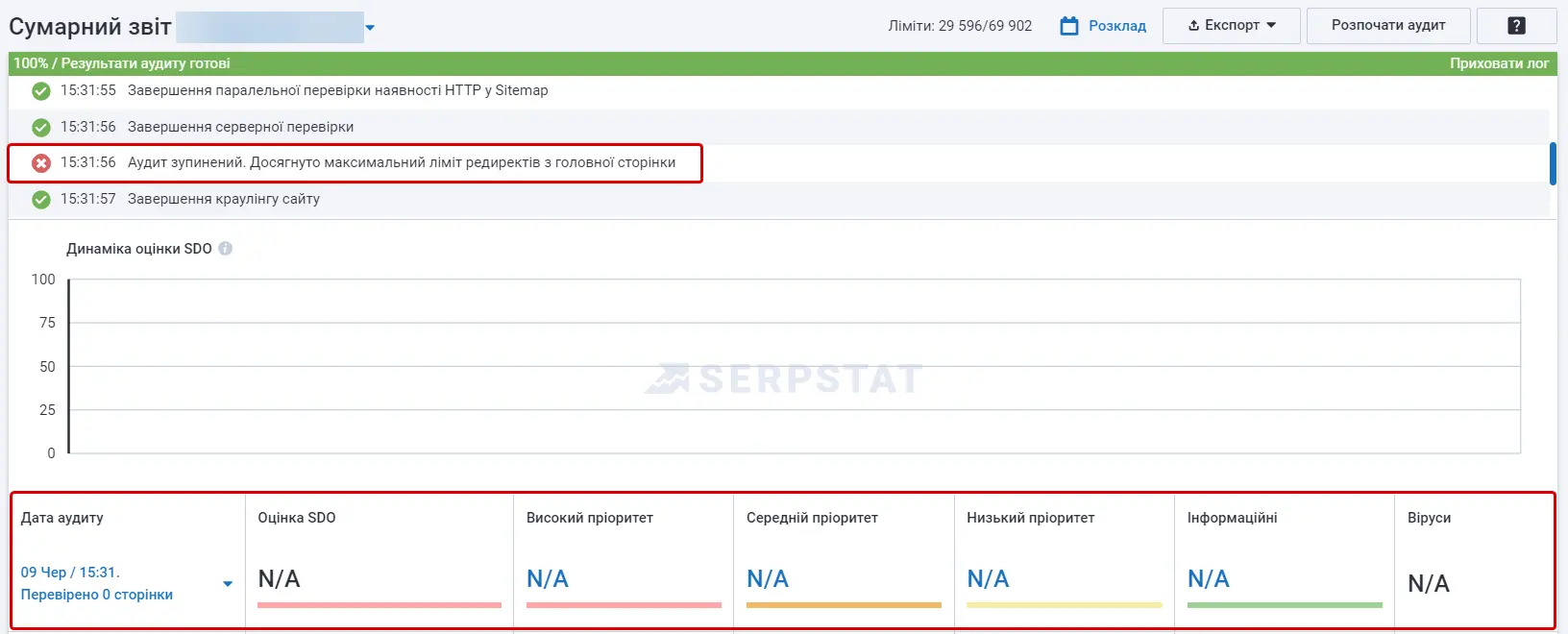This screenshot has height=634, width=1568.
Task: Click the Перевірено 0 сторінки text
Action: click(97, 595)
